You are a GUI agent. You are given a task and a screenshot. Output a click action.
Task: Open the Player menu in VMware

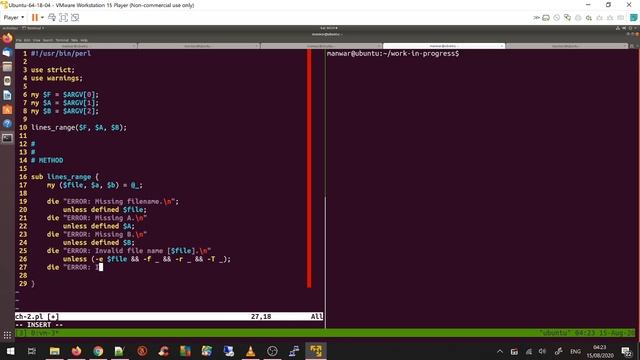point(13,18)
